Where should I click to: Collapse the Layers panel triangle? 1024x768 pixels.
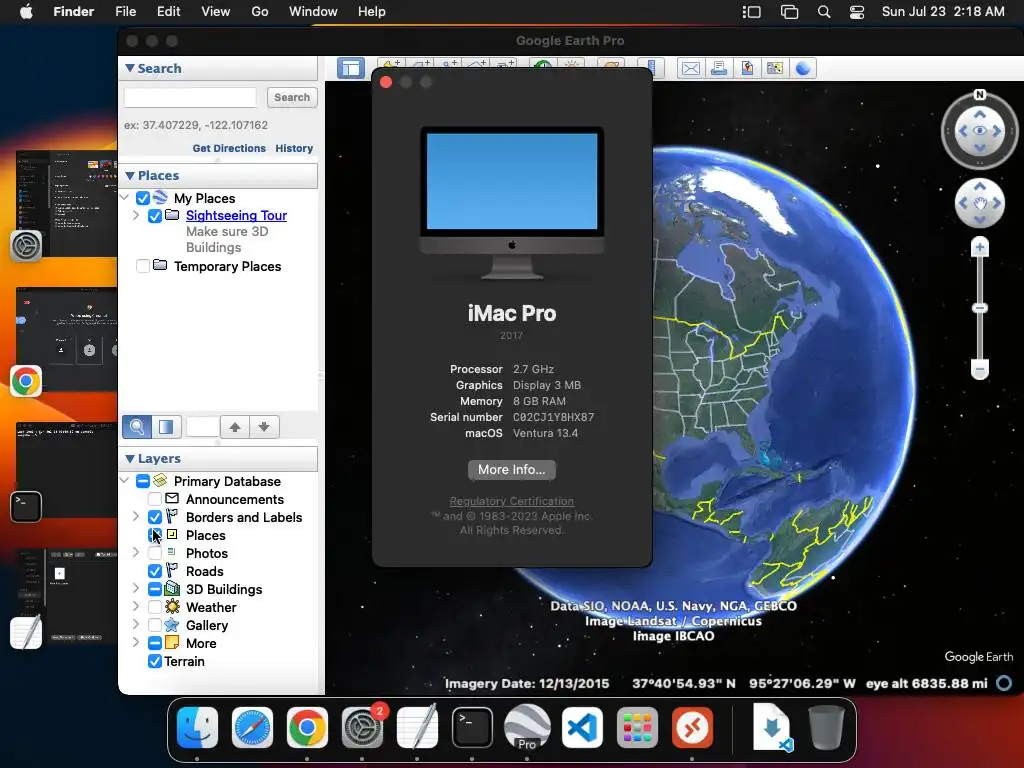[x=129, y=458]
